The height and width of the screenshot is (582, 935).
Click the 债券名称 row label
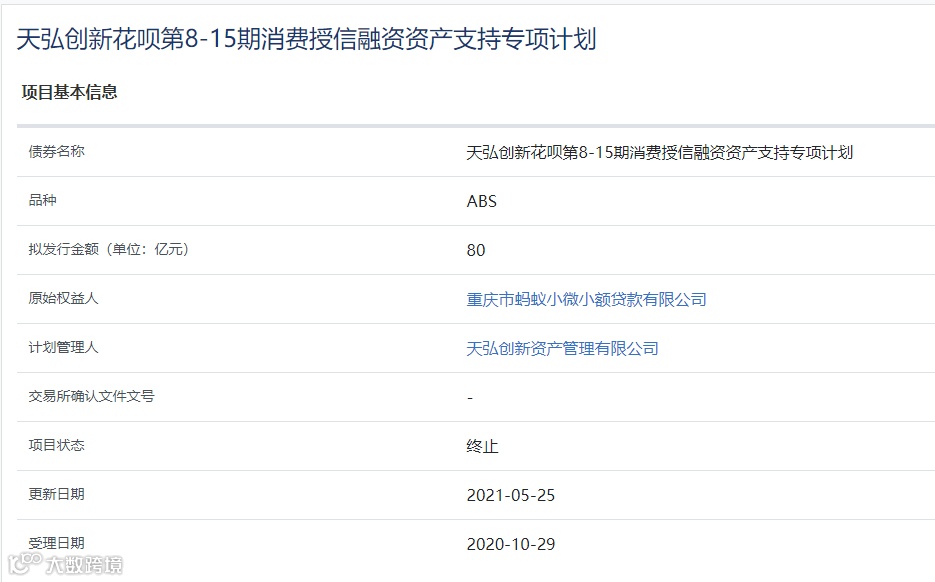[57, 151]
